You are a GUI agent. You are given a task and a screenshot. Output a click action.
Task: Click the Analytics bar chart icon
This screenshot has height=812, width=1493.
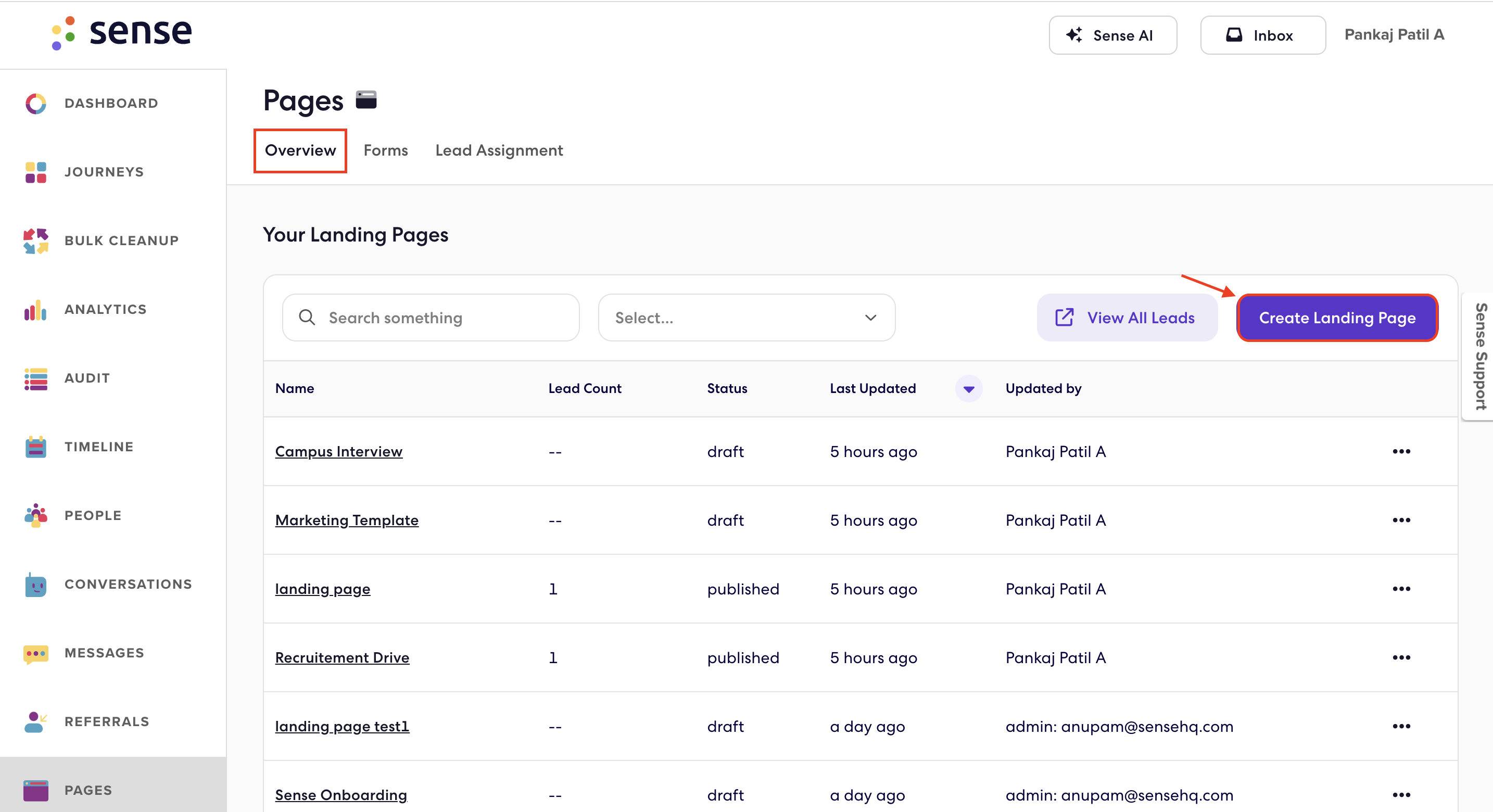tap(35, 310)
